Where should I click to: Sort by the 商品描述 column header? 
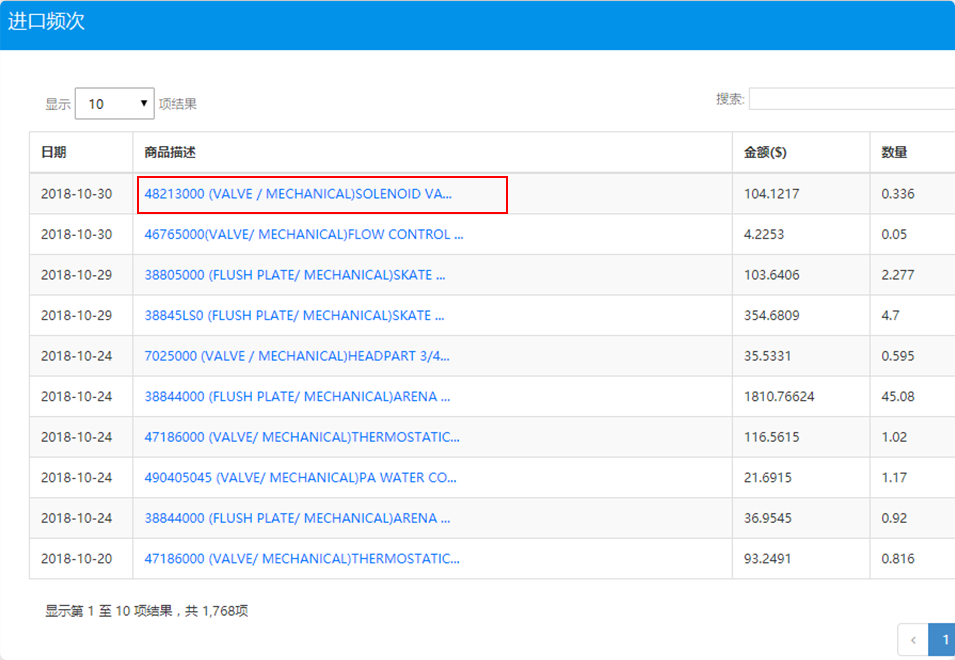pos(432,152)
